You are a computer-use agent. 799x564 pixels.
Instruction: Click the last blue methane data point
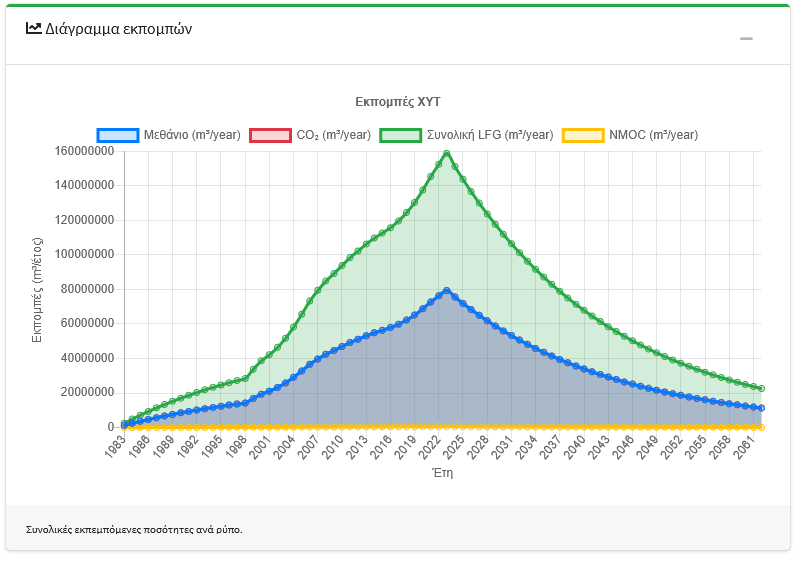tap(761, 408)
